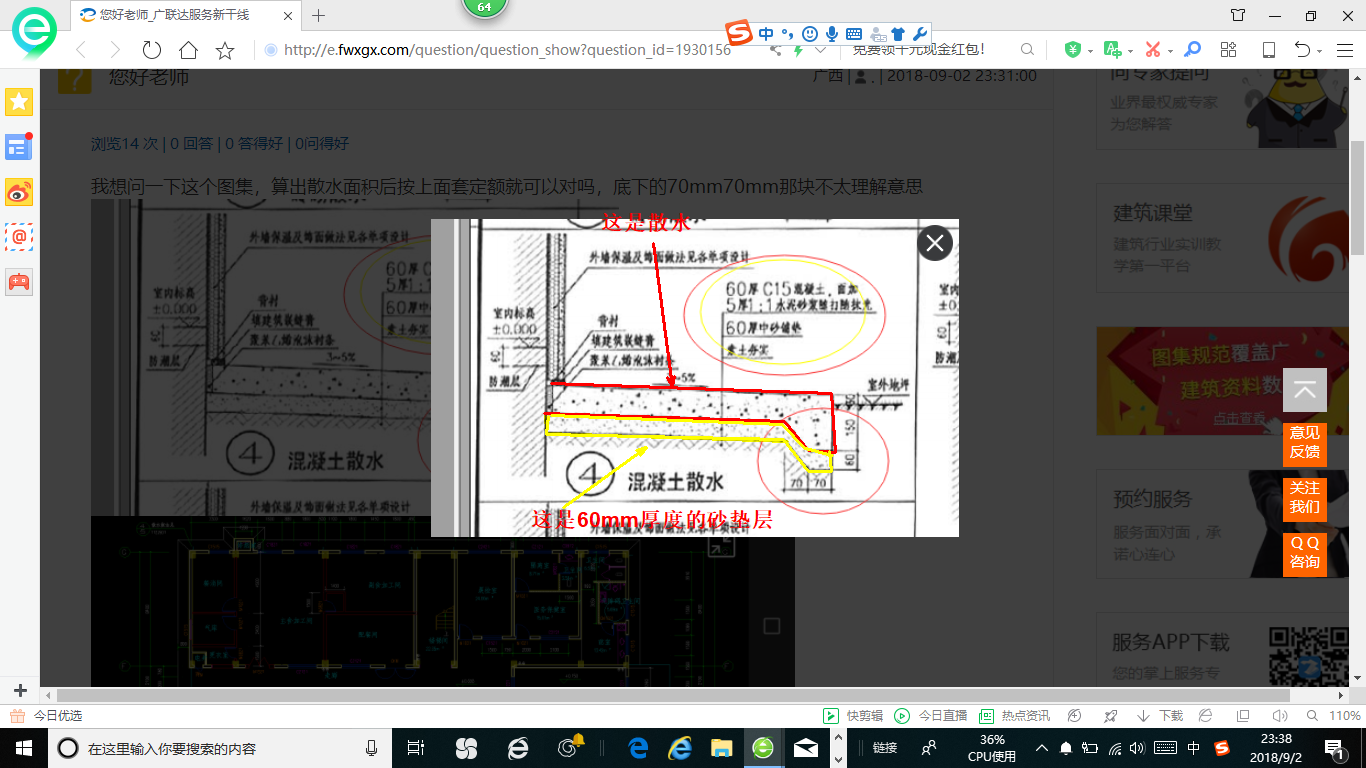Open the browser main menu
Viewport: 1366px width, 768px height.
[1345, 50]
